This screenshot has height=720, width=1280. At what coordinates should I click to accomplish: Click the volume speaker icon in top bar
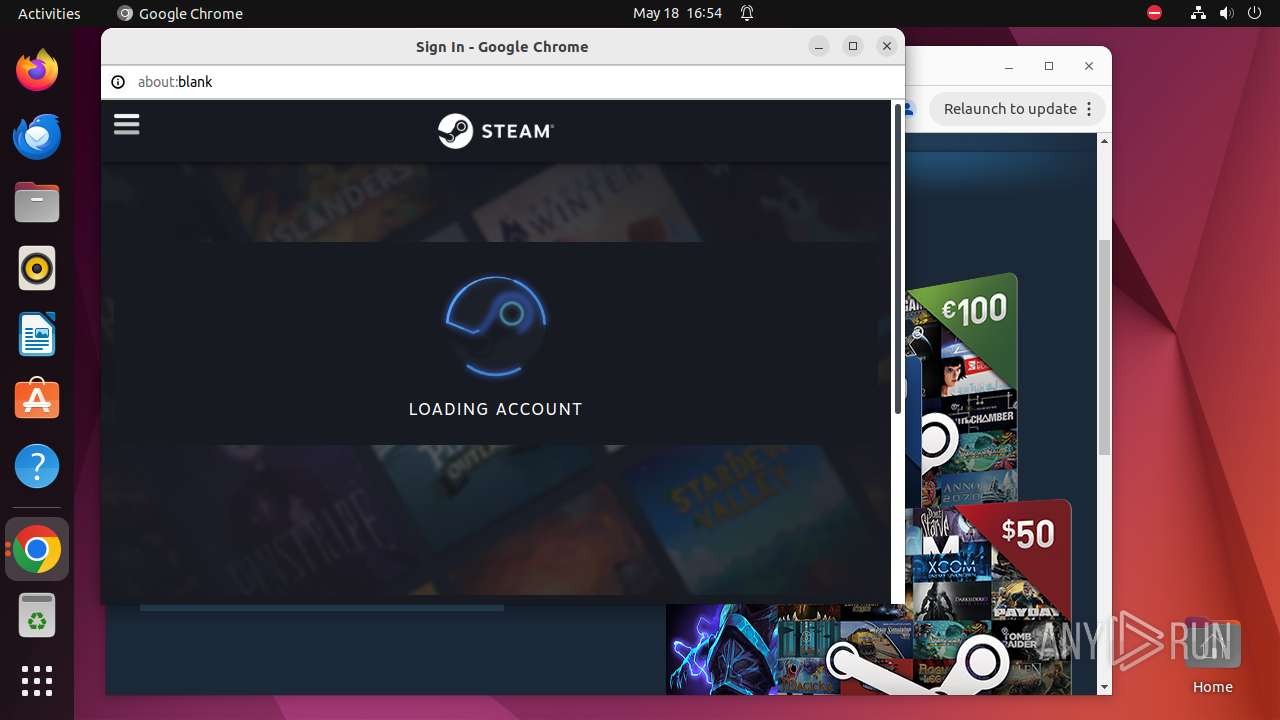pos(1227,13)
